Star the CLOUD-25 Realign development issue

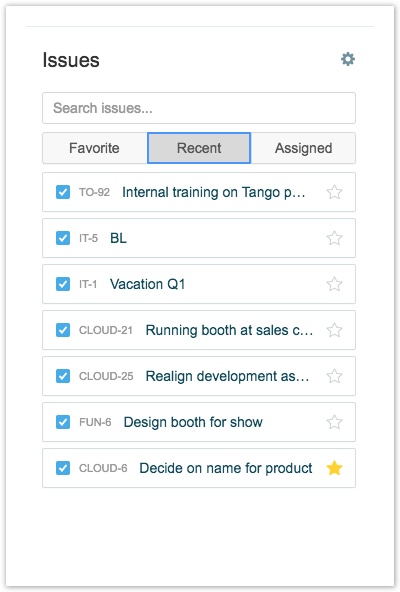click(334, 376)
